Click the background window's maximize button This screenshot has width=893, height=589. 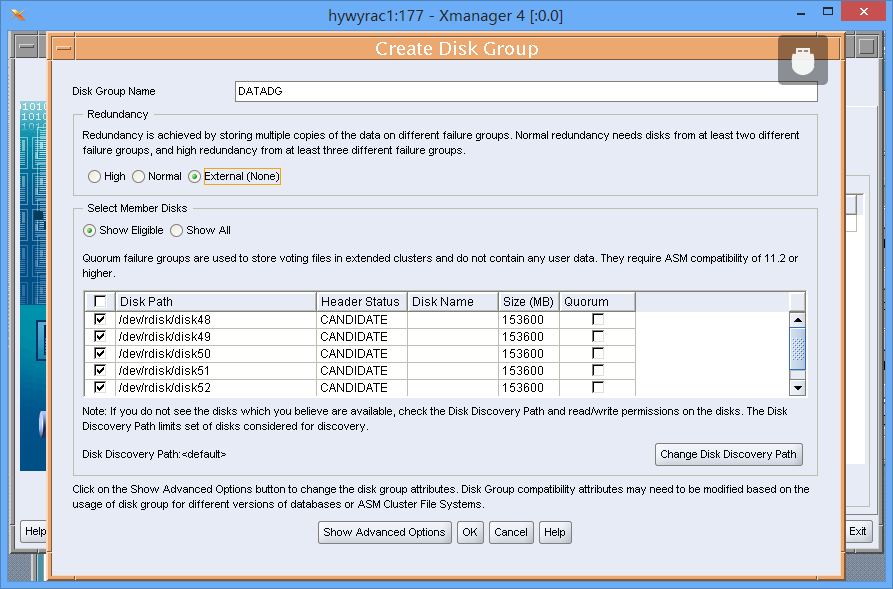[x=866, y=46]
